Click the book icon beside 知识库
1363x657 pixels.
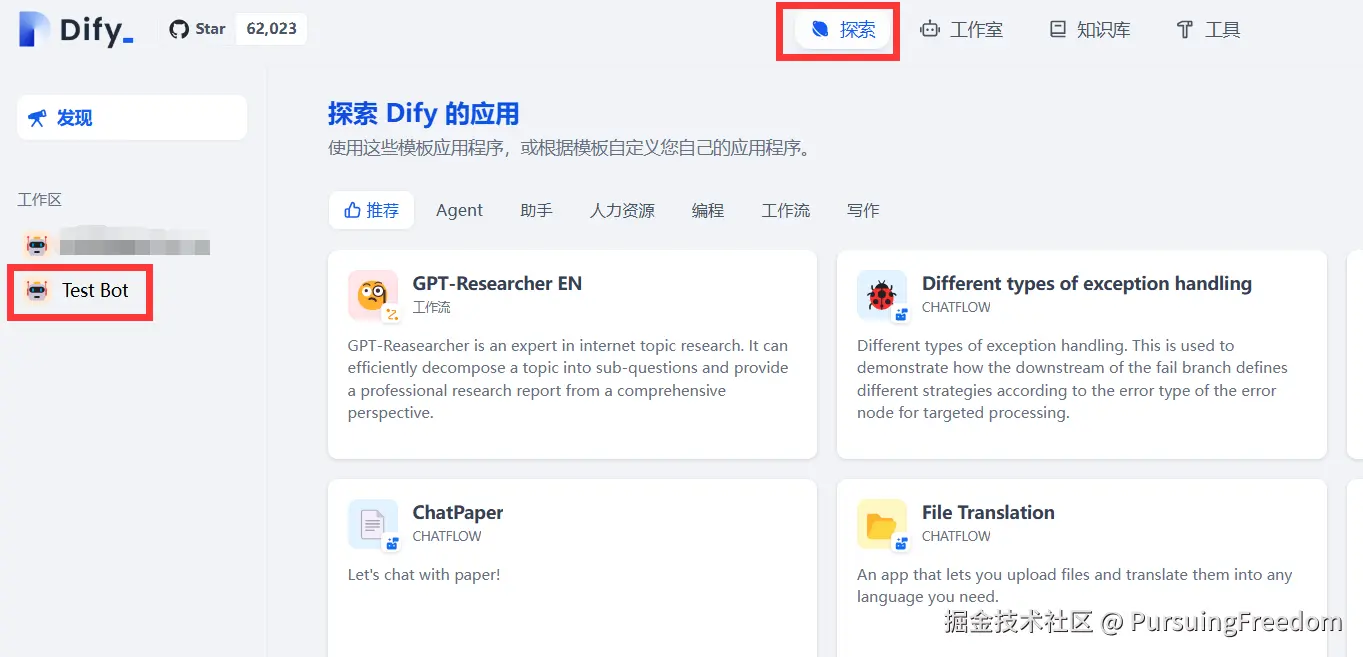click(x=1057, y=30)
